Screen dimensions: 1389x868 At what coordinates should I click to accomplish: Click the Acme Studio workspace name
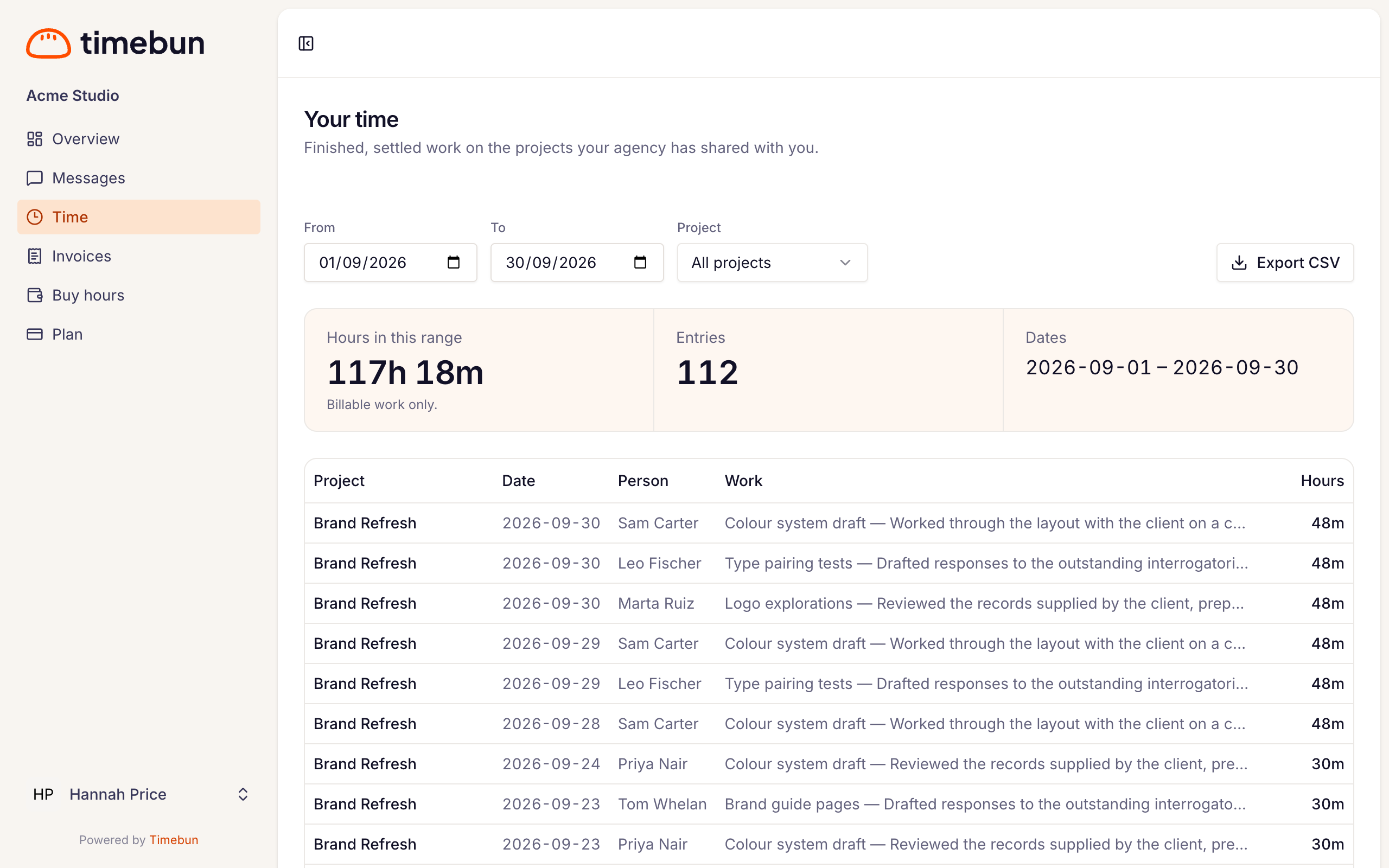point(72,95)
